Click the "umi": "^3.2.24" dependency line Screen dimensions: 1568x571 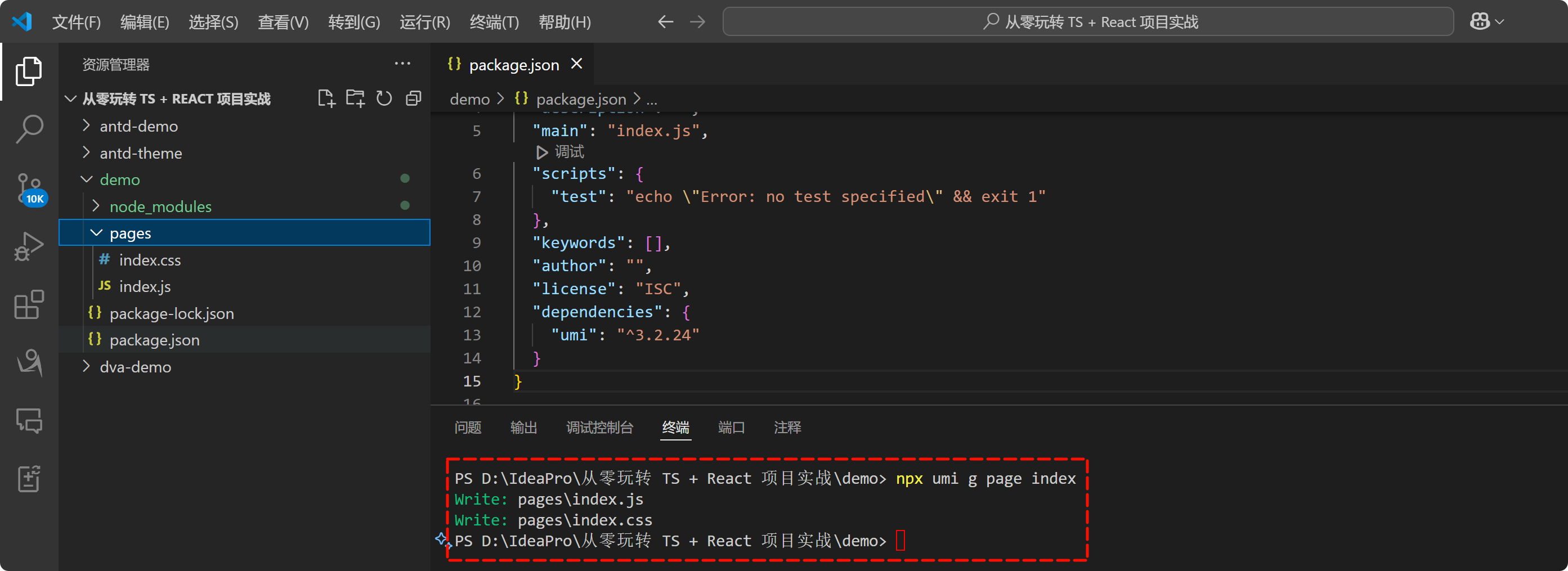(x=625, y=335)
